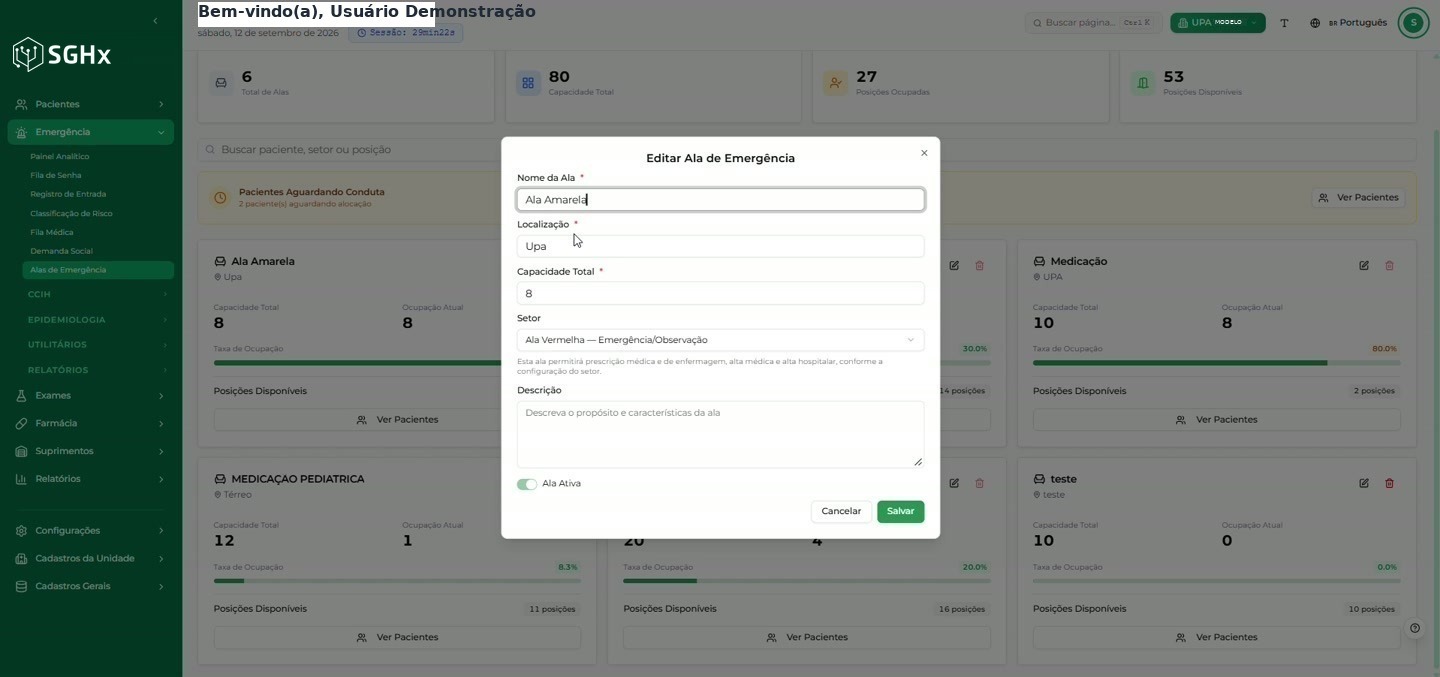1440x677 pixels.
Task: Click the teste card edit icon
Action: 1364,484
